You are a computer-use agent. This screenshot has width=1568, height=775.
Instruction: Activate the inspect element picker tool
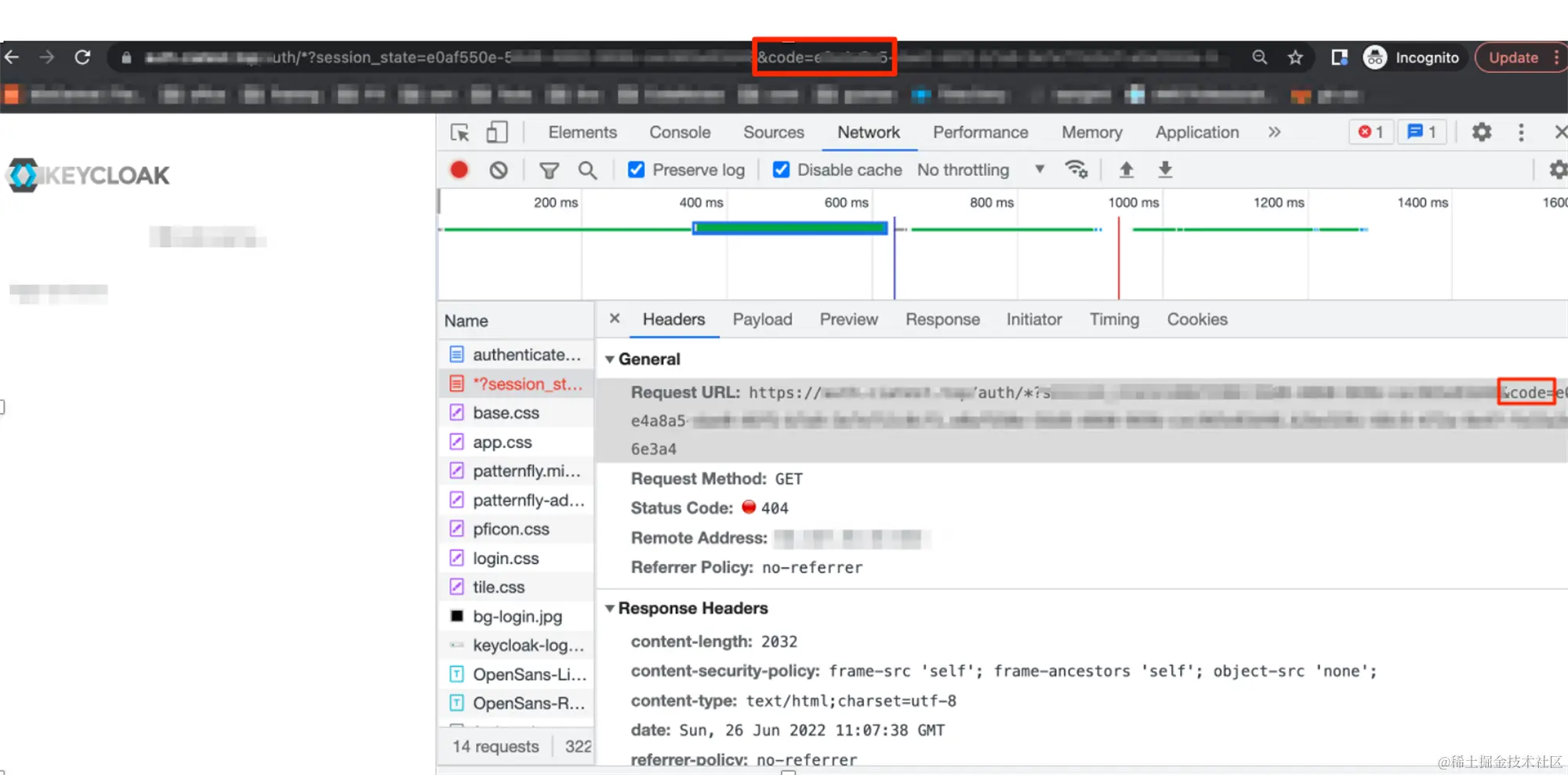tap(460, 133)
